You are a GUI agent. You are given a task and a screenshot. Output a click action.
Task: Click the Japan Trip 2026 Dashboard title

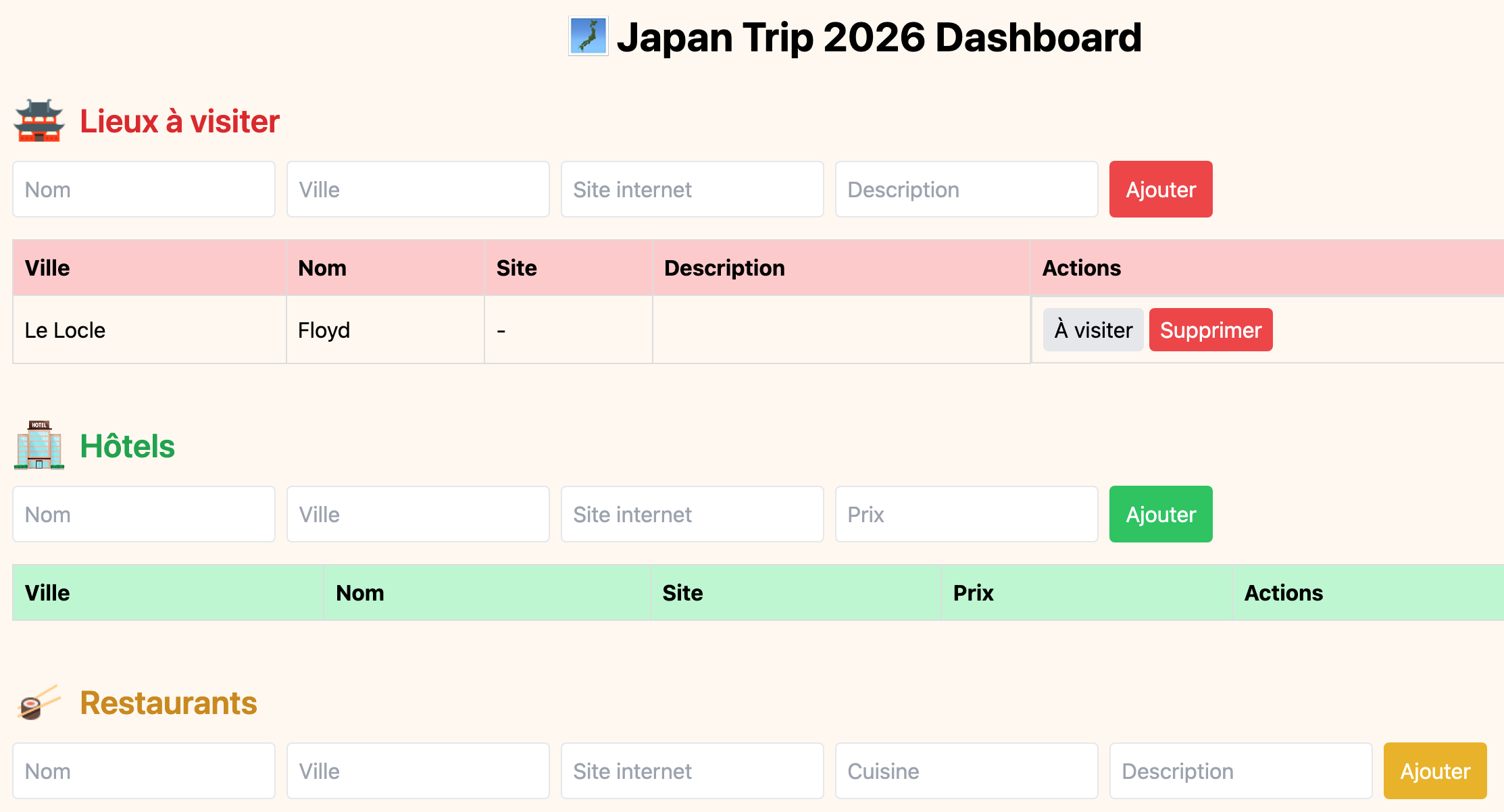click(x=878, y=37)
